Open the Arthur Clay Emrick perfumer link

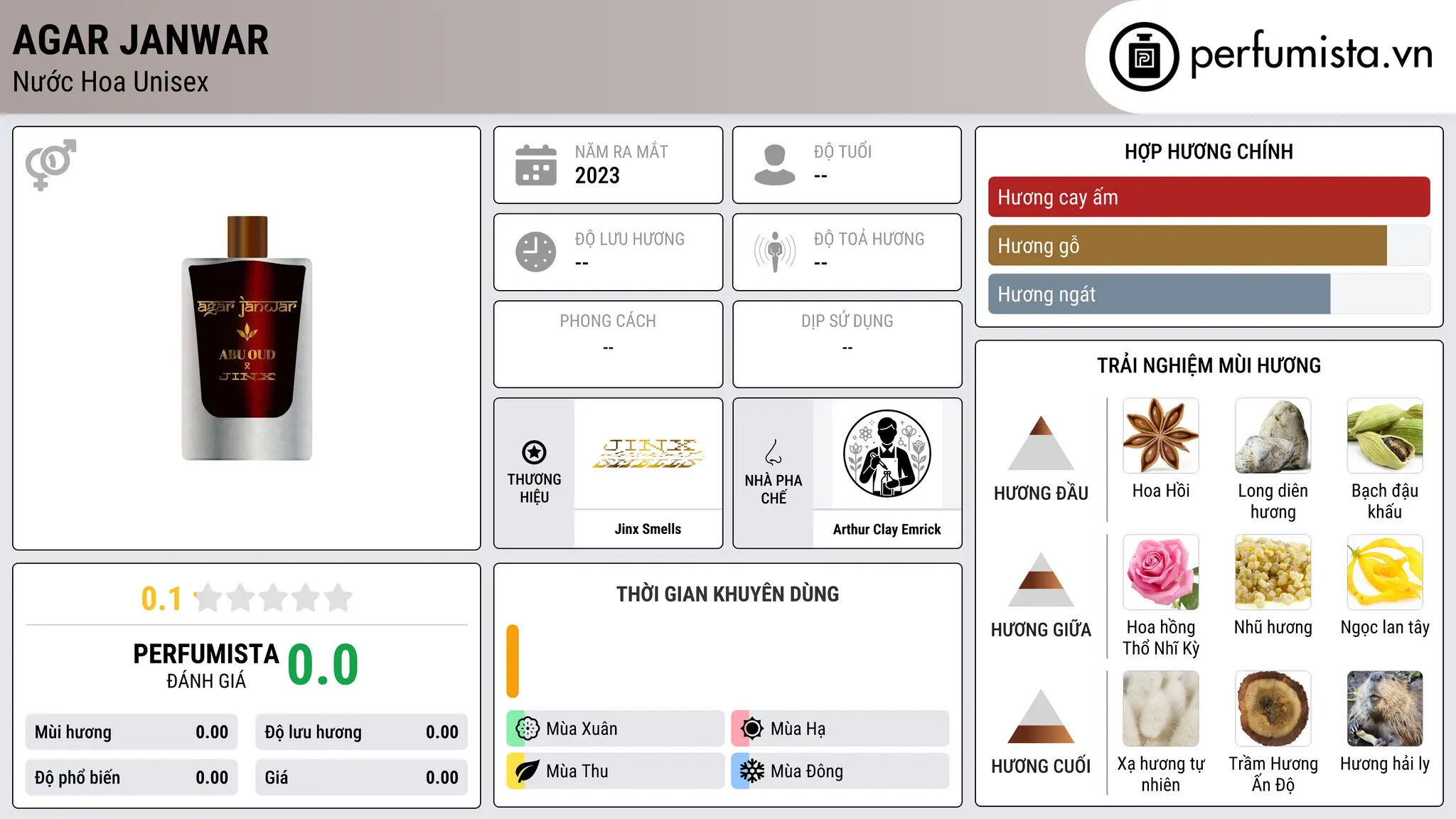point(887,529)
